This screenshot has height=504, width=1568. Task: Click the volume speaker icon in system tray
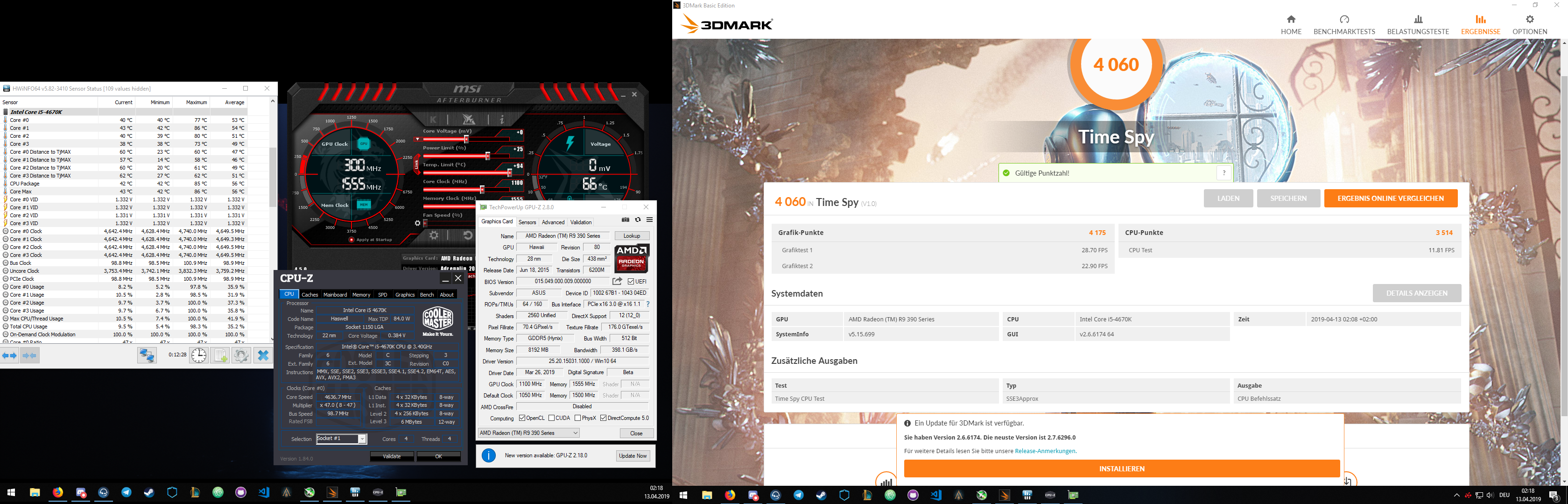[1490, 495]
